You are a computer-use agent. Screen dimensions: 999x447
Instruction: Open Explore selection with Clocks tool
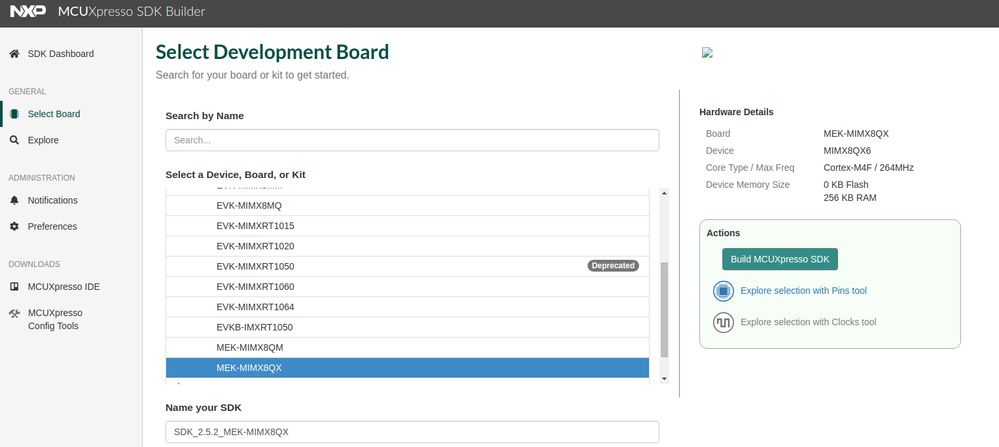(x=808, y=322)
